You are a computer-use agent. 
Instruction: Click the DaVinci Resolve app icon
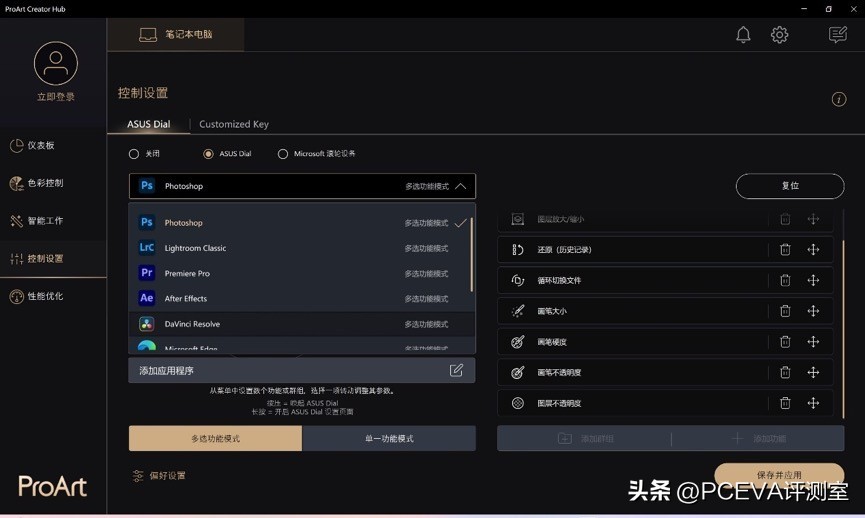[147, 324]
